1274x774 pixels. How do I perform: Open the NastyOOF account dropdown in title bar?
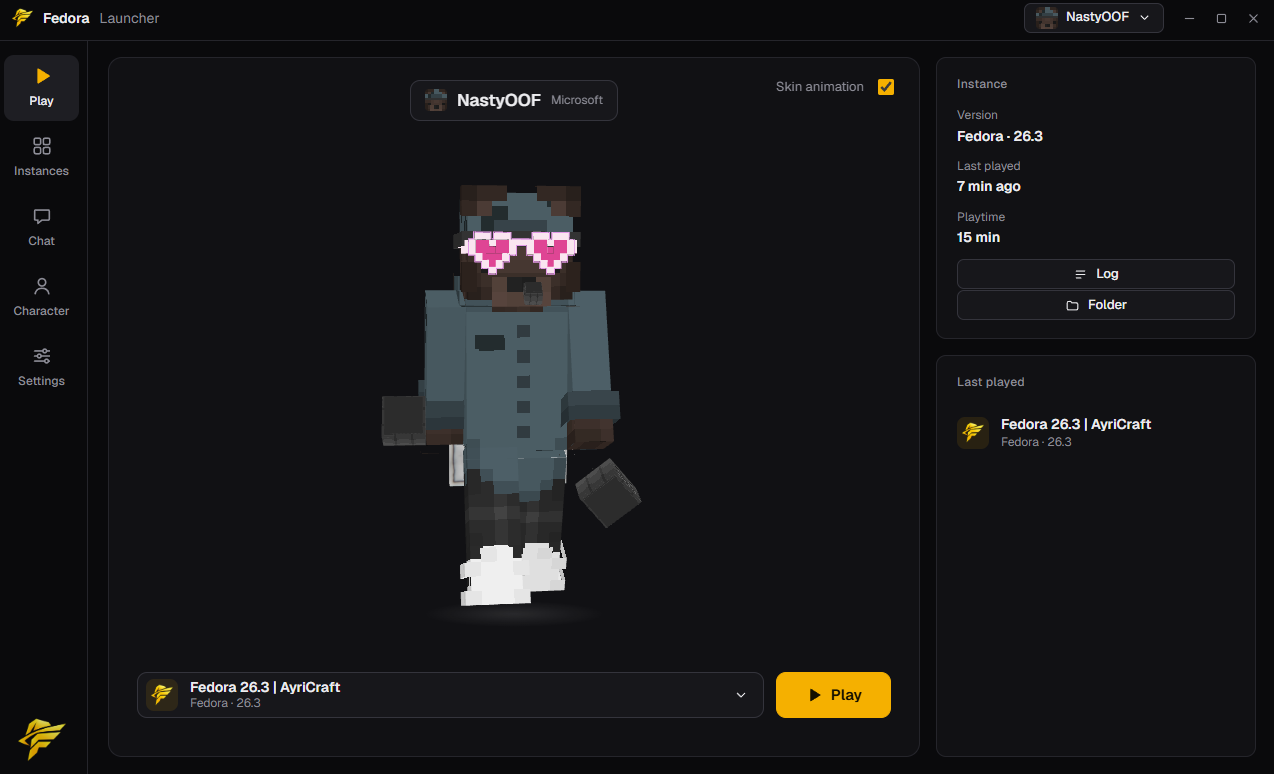click(x=1093, y=18)
